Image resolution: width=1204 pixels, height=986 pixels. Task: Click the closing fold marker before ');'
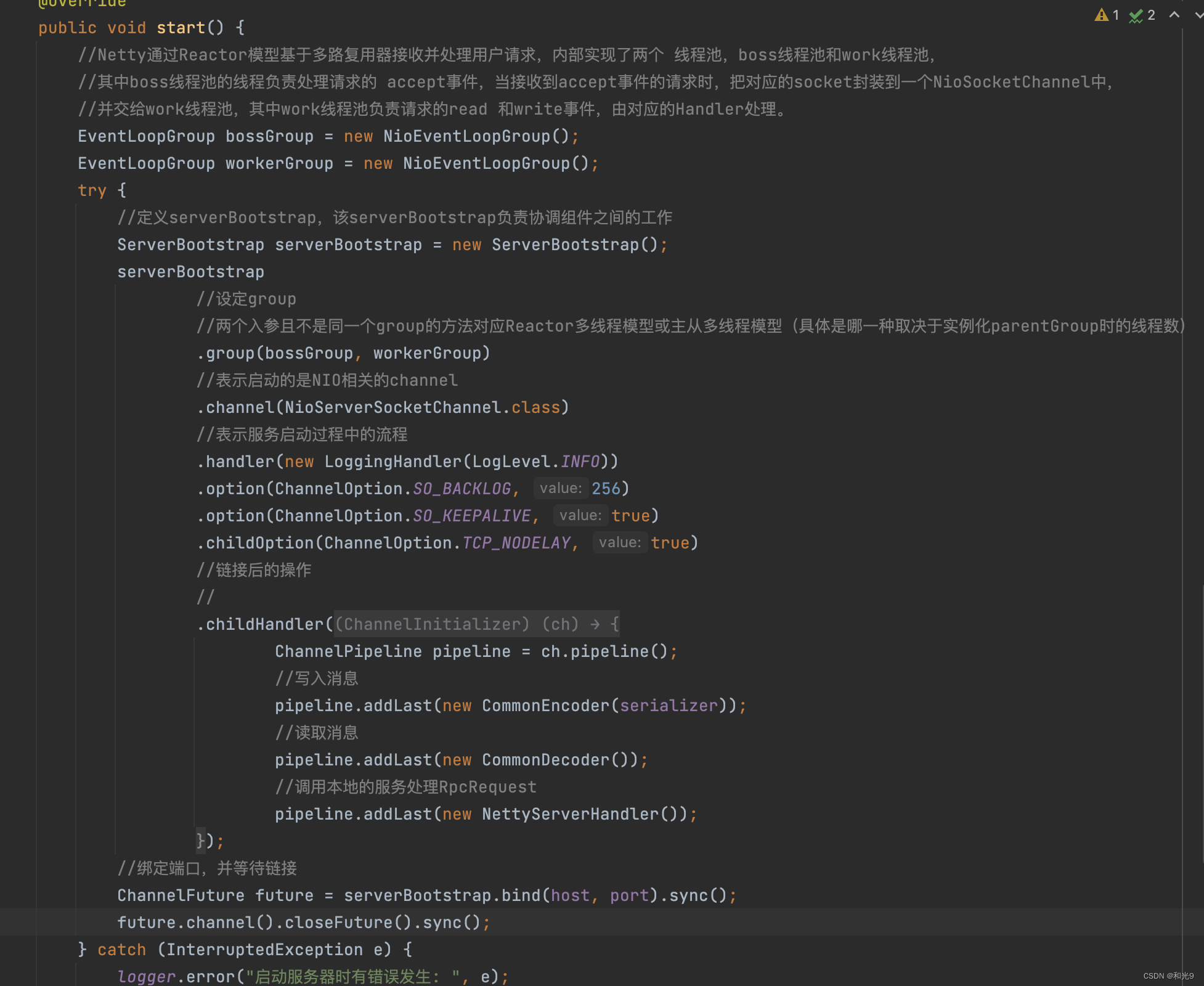(200, 841)
